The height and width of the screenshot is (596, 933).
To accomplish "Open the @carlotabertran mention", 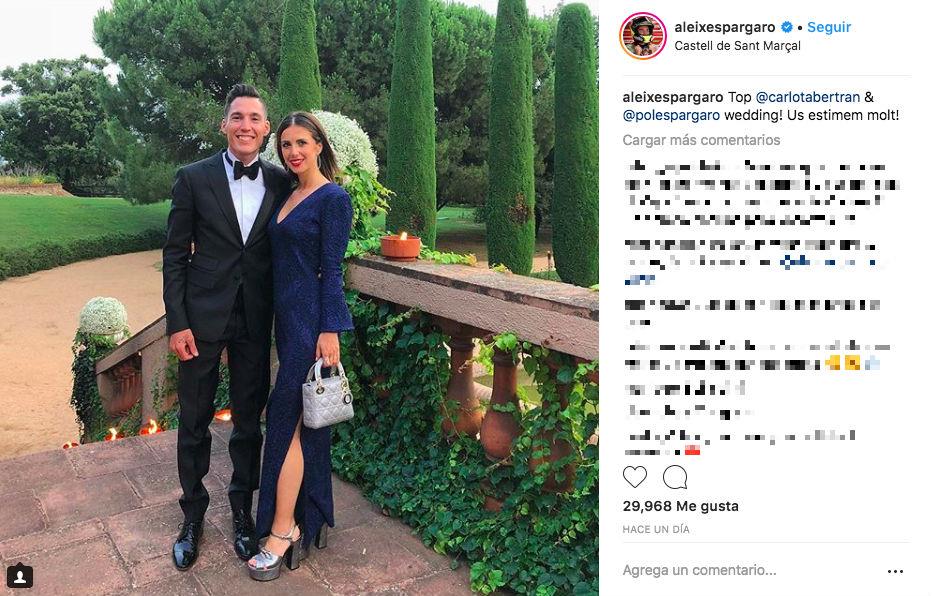I will [807, 98].
